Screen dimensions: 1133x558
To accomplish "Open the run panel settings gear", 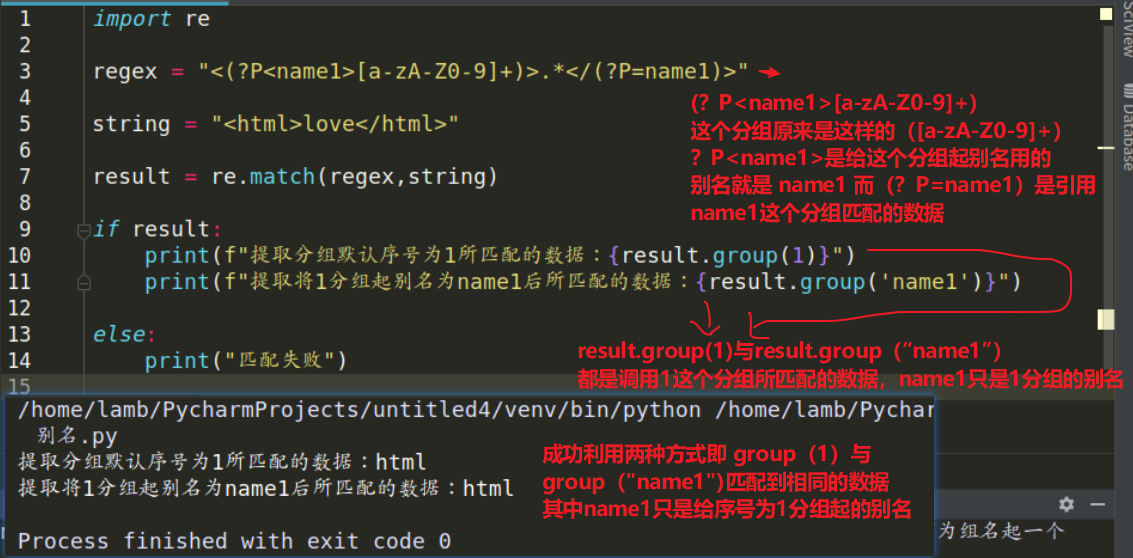I will tap(1066, 505).
